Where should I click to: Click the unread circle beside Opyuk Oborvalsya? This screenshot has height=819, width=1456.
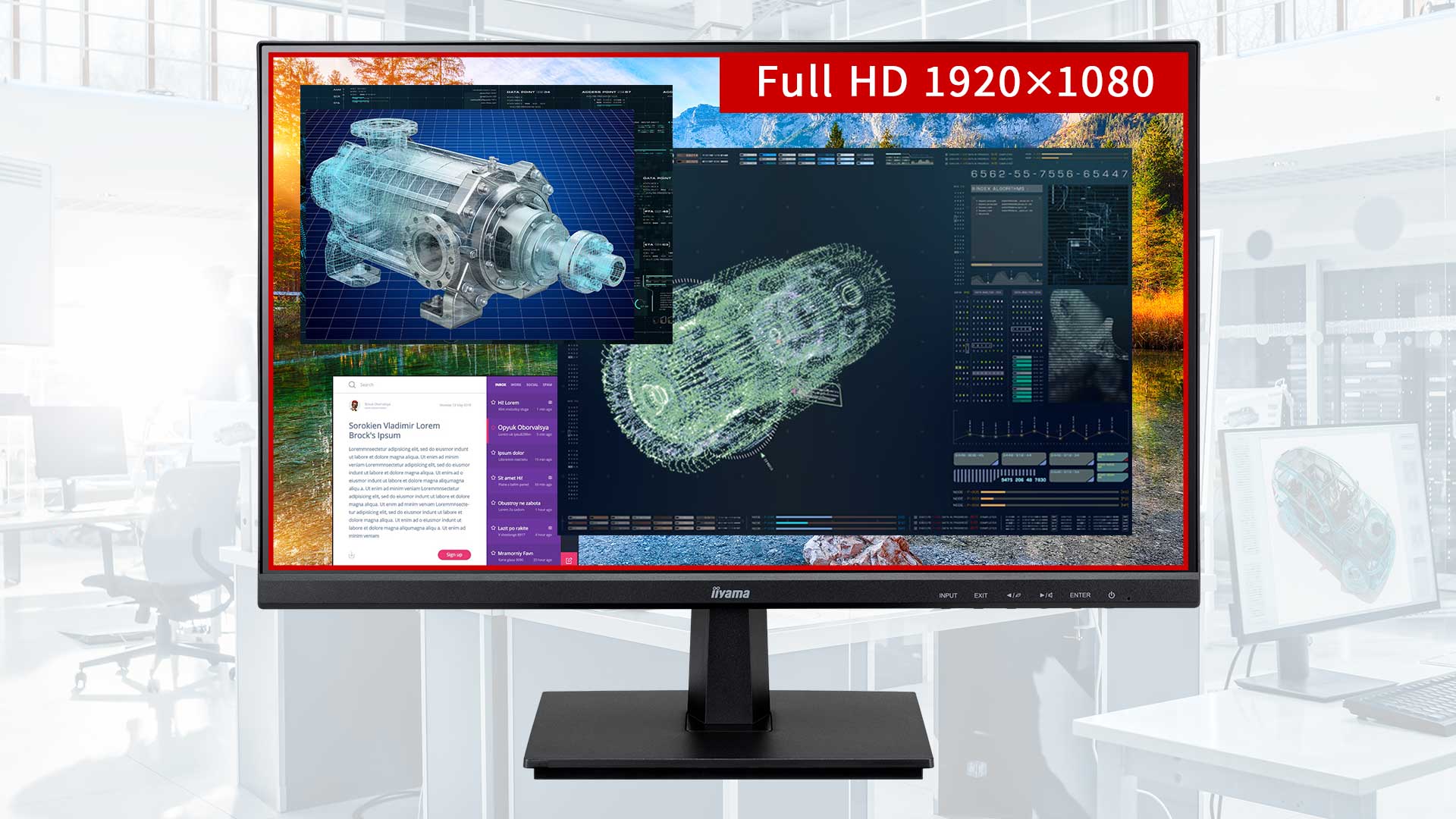(x=493, y=428)
